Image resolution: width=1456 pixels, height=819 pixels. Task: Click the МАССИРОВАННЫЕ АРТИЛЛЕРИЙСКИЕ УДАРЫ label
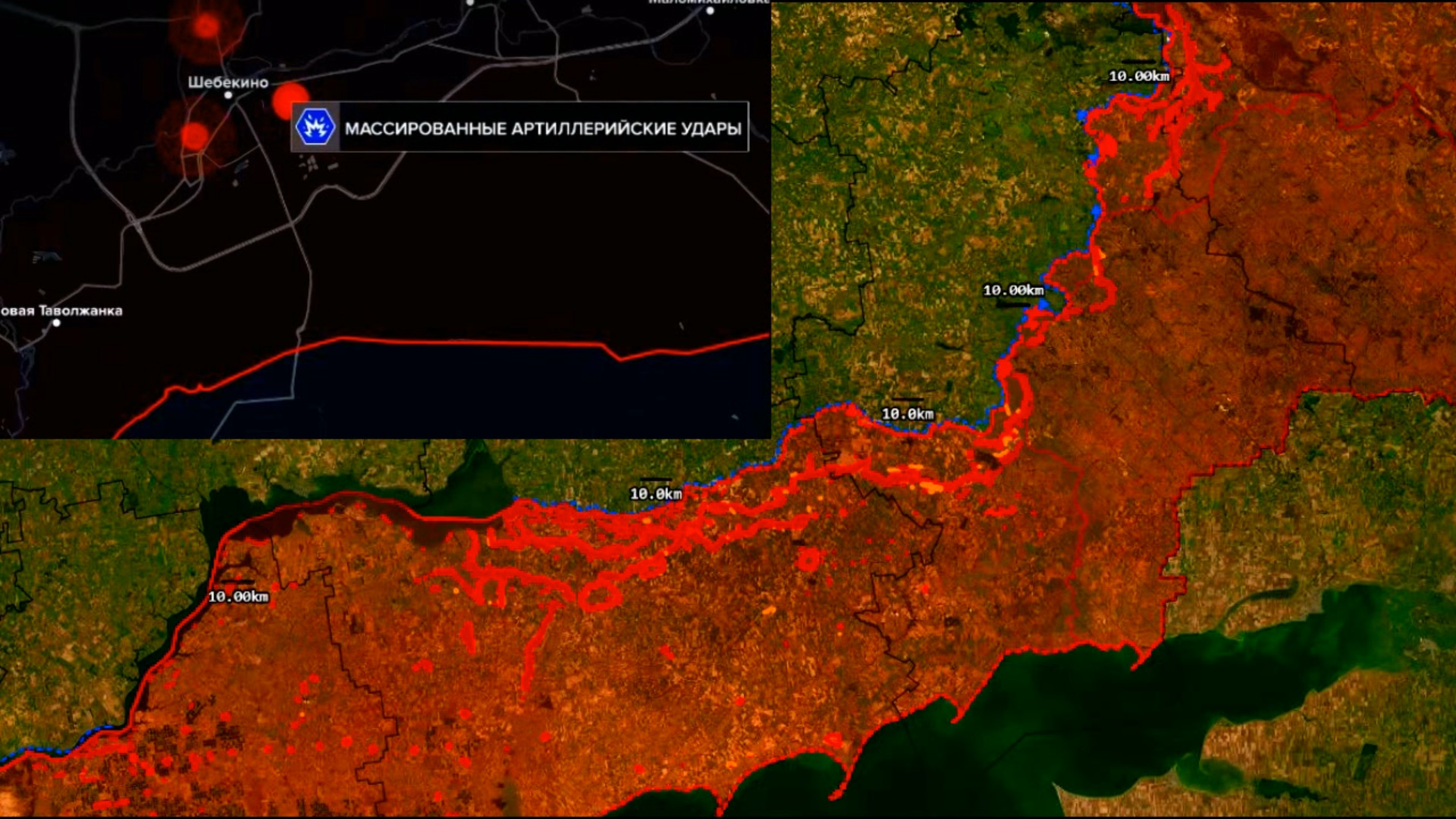pyautogui.click(x=543, y=128)
